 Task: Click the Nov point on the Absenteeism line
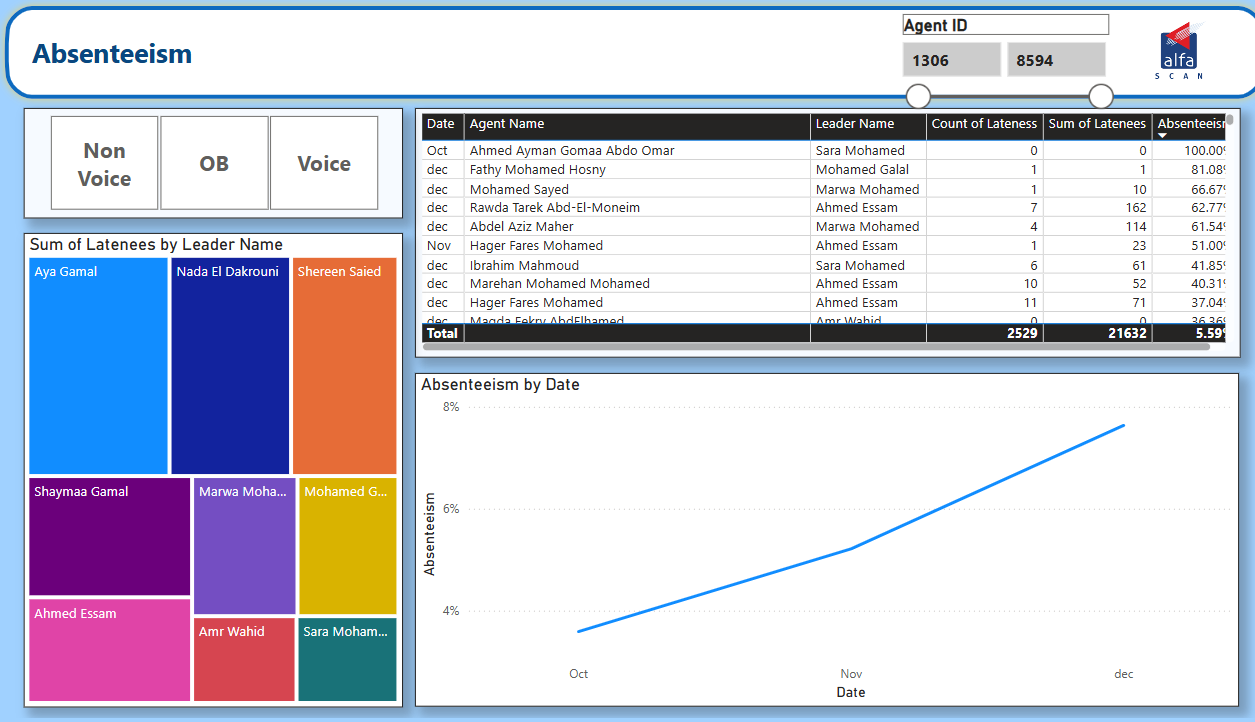point(851,548)
